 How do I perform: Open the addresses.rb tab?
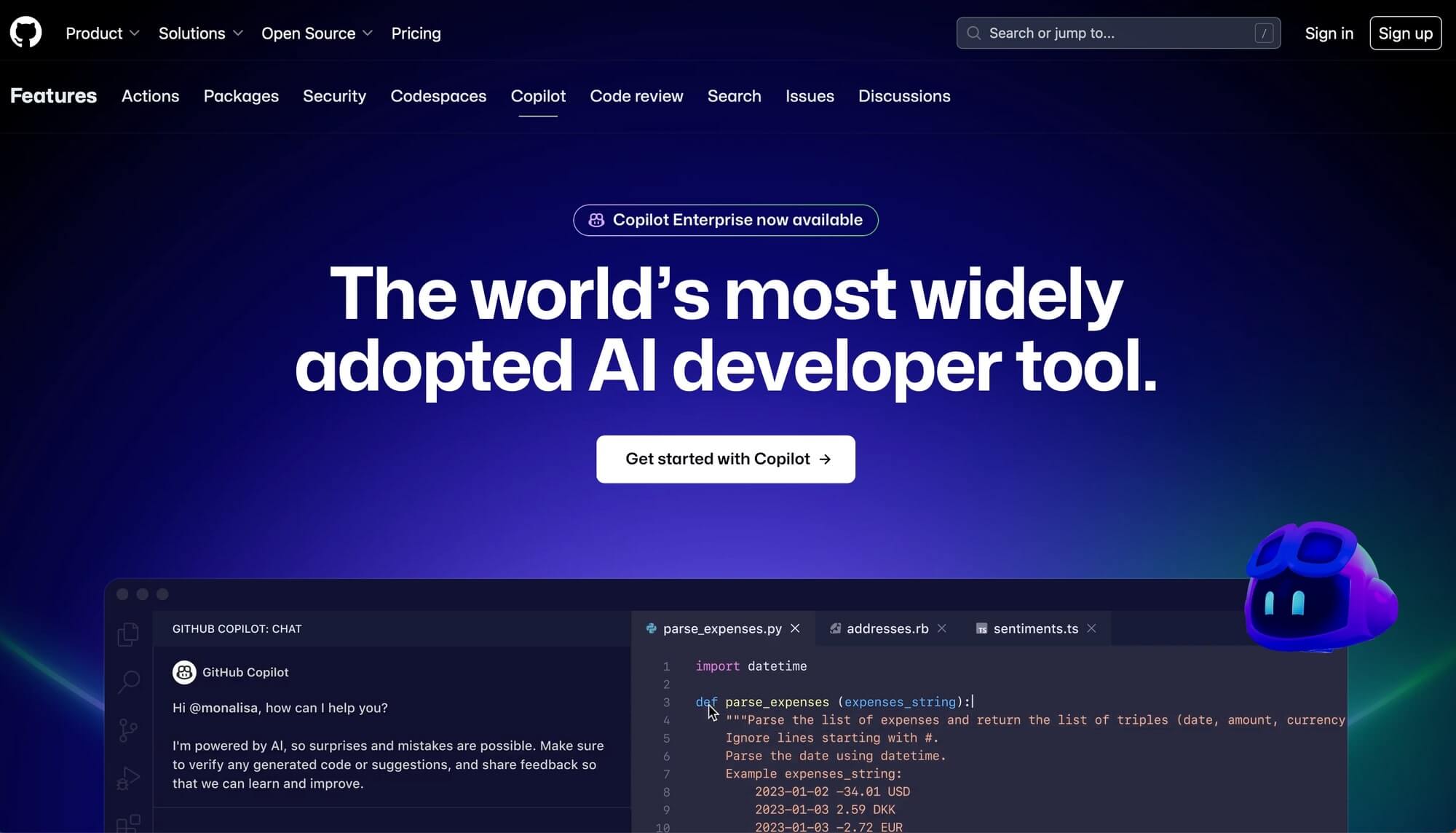886,628
